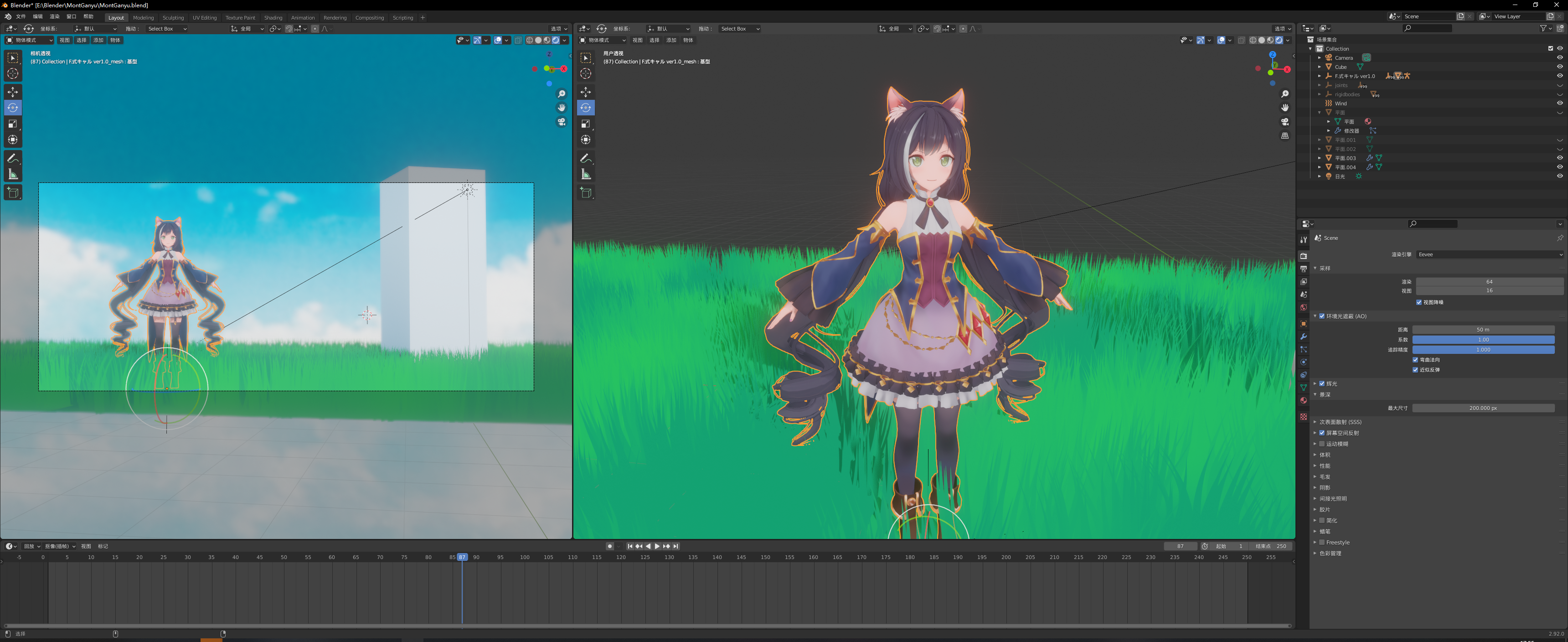Select the Add Cube tool in left viewport
This screenshot has height=642, width=1568.
point(13,193)
